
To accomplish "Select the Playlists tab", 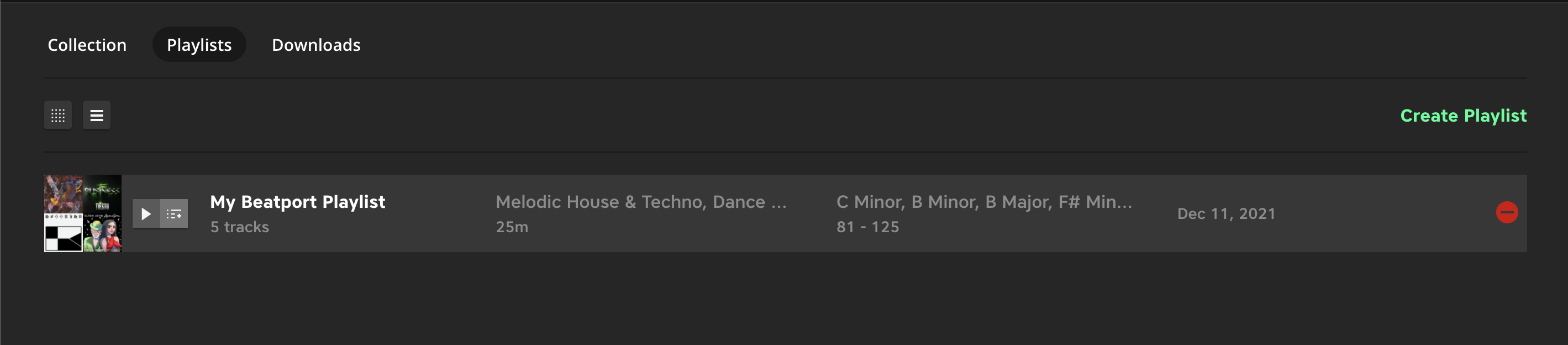I will point(199,44).
